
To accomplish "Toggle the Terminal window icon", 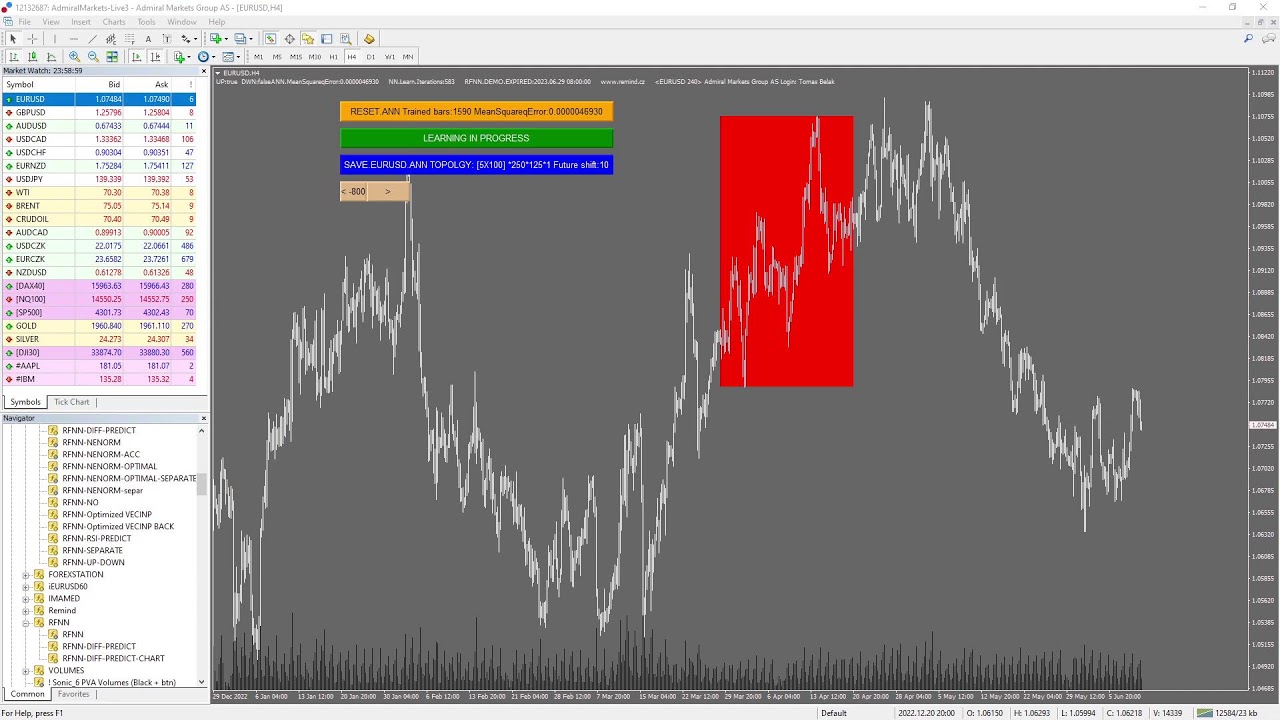I will (x=326, y=39).
